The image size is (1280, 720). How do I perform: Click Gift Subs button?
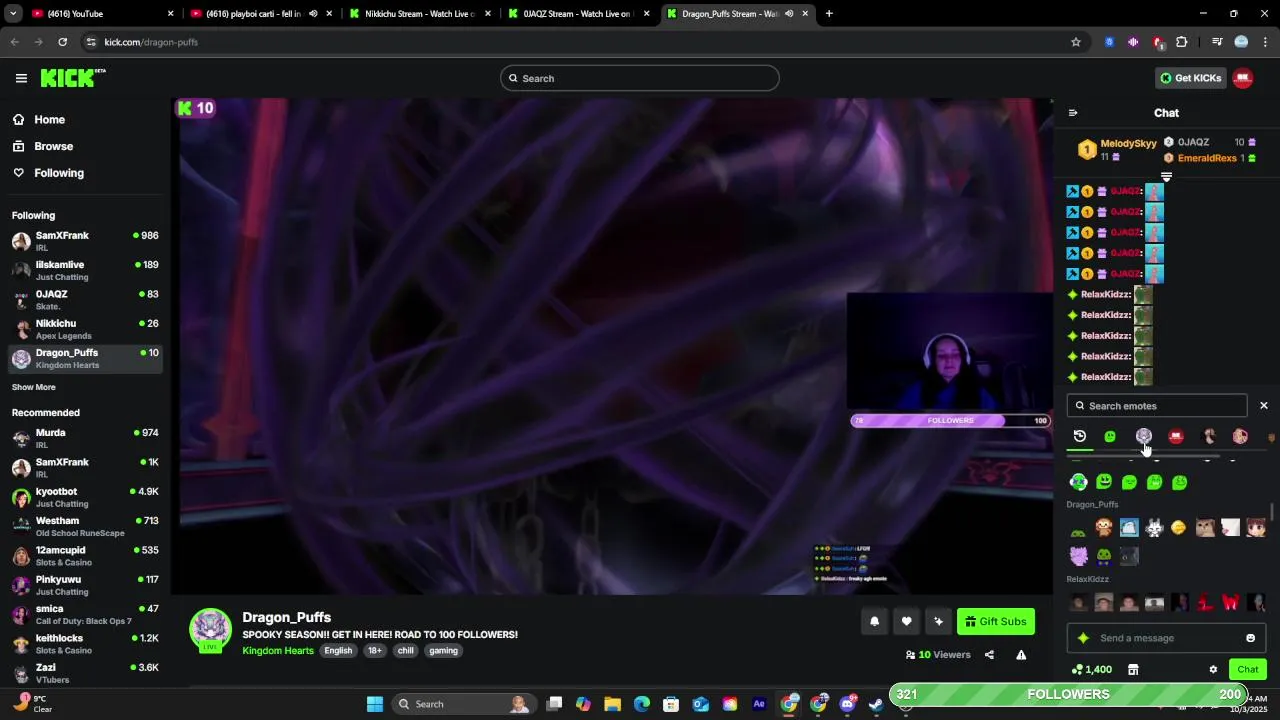995,621
